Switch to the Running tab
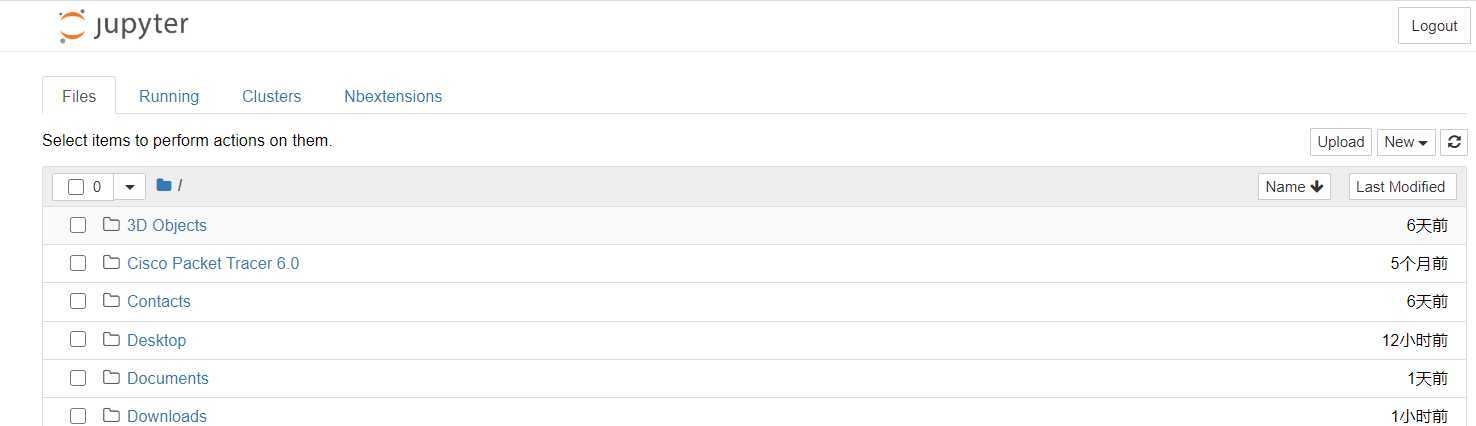1476x426 pixels. (x=169, y=96)
